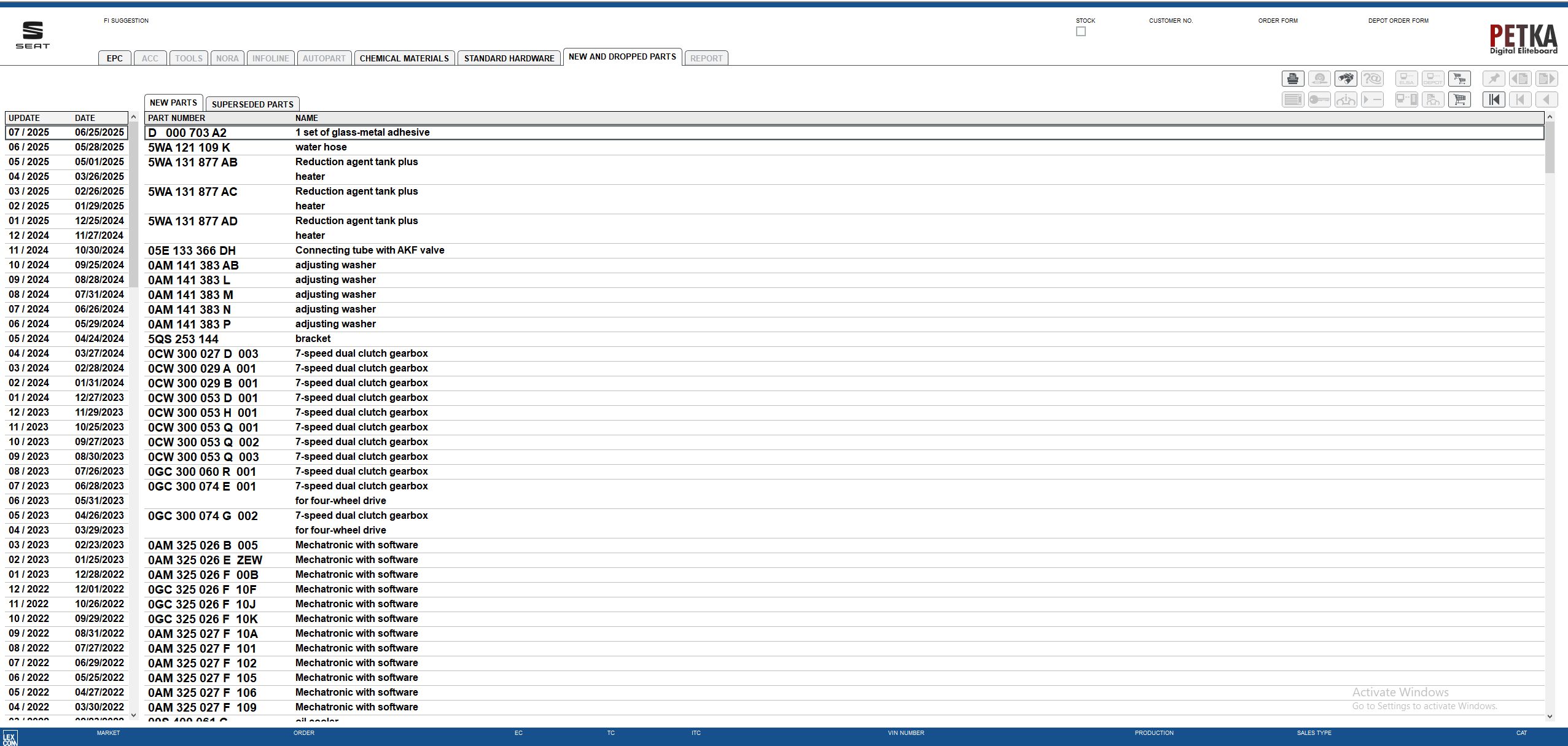
Task: Click the FI SUGGESTION link
Action: click(x=127, y=20)
